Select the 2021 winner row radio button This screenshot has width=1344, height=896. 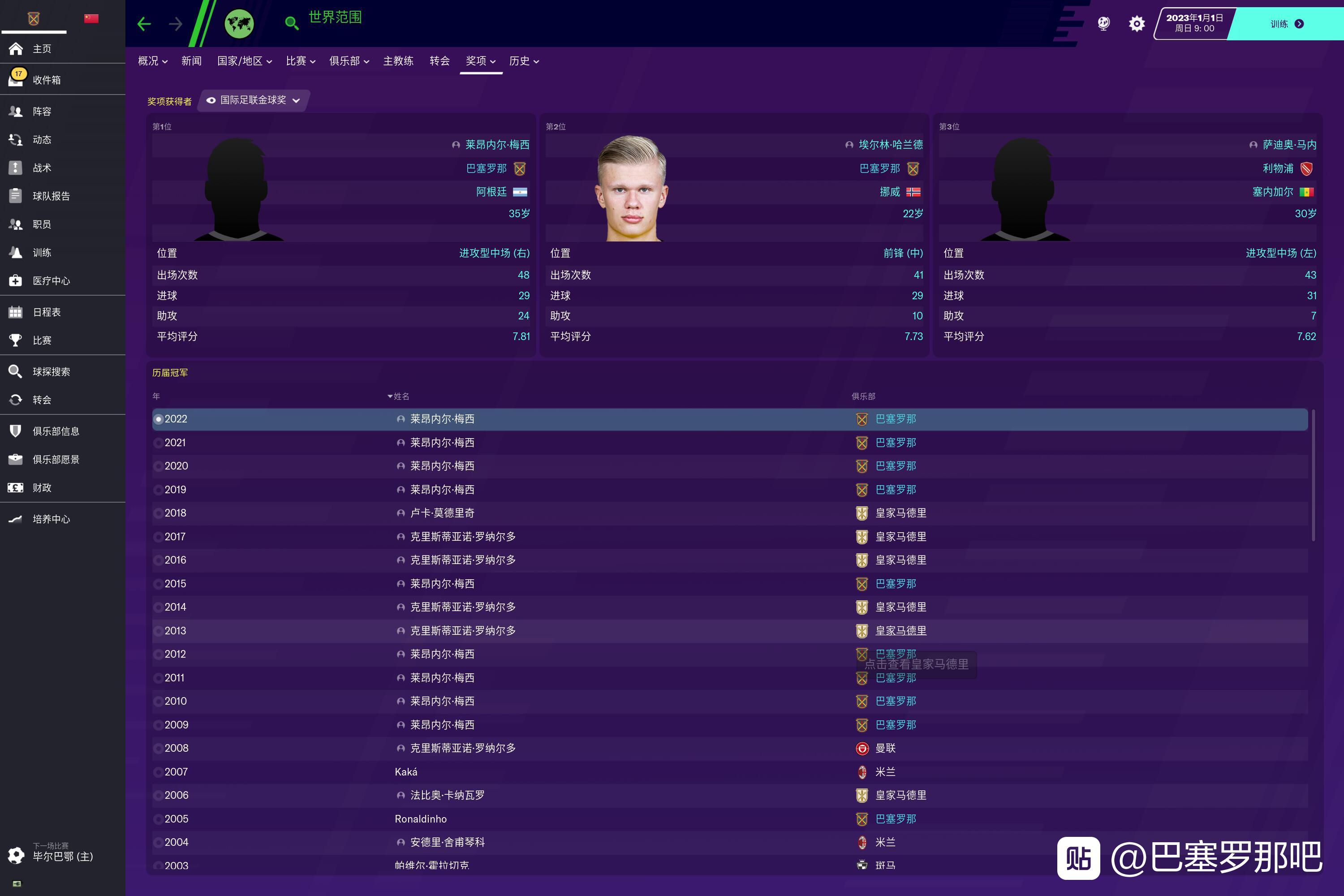point(158,443)
